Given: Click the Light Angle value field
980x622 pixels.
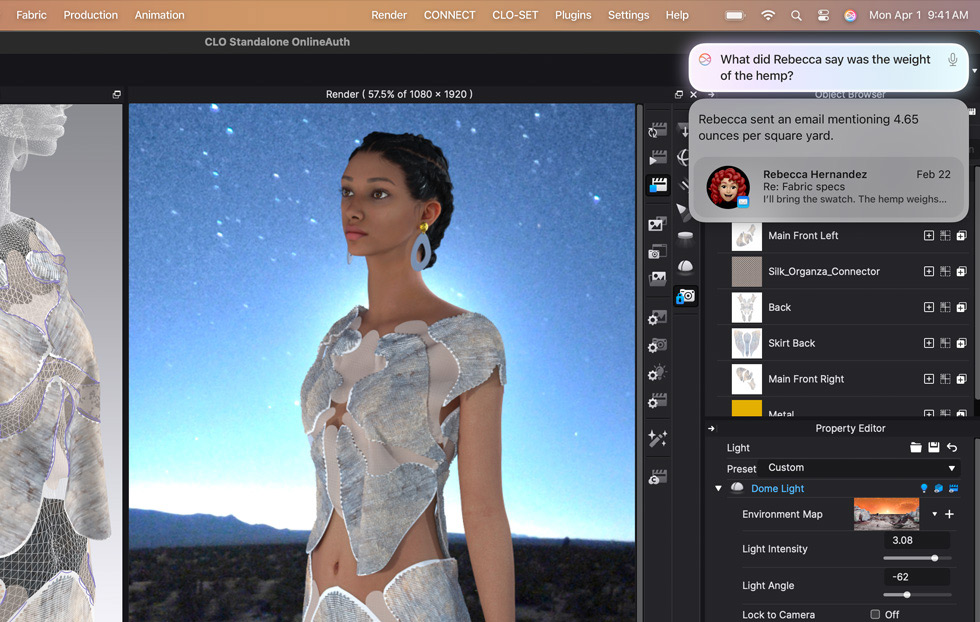Looking at the screenshot, I should [x=917, y=577].
